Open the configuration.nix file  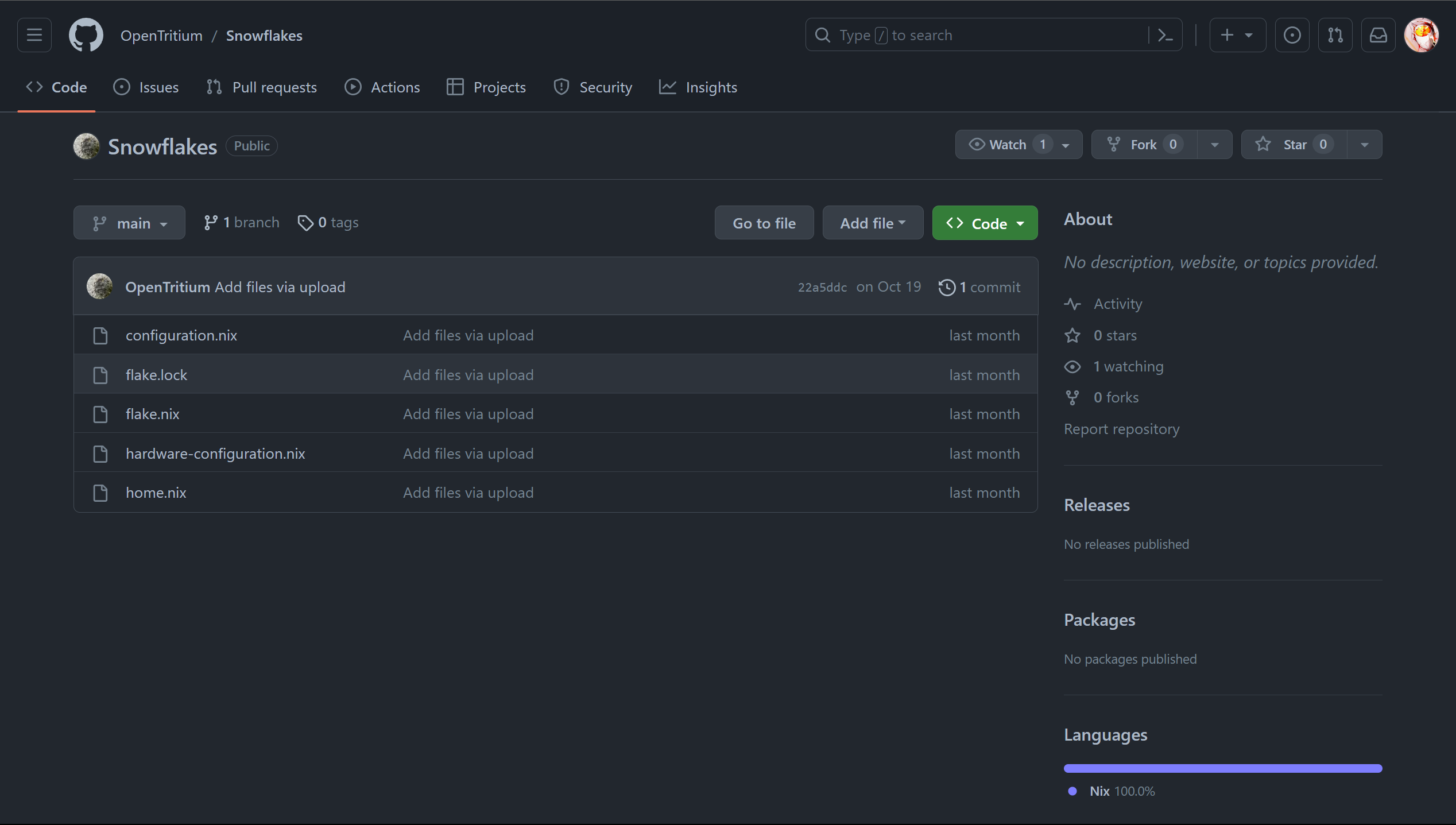coord(181,335)
